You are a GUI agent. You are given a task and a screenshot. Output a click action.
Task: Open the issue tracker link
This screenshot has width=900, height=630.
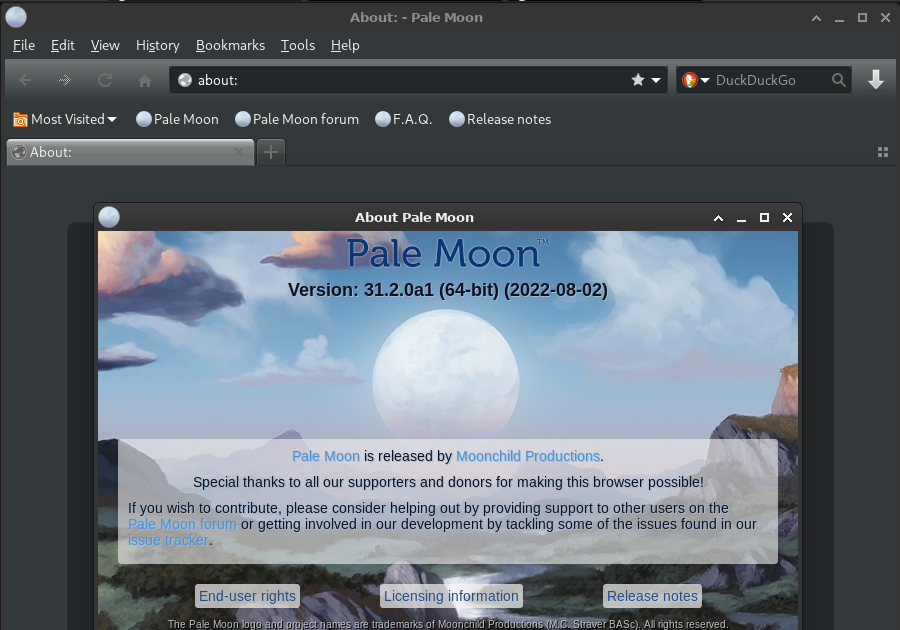tap(168, 540)
